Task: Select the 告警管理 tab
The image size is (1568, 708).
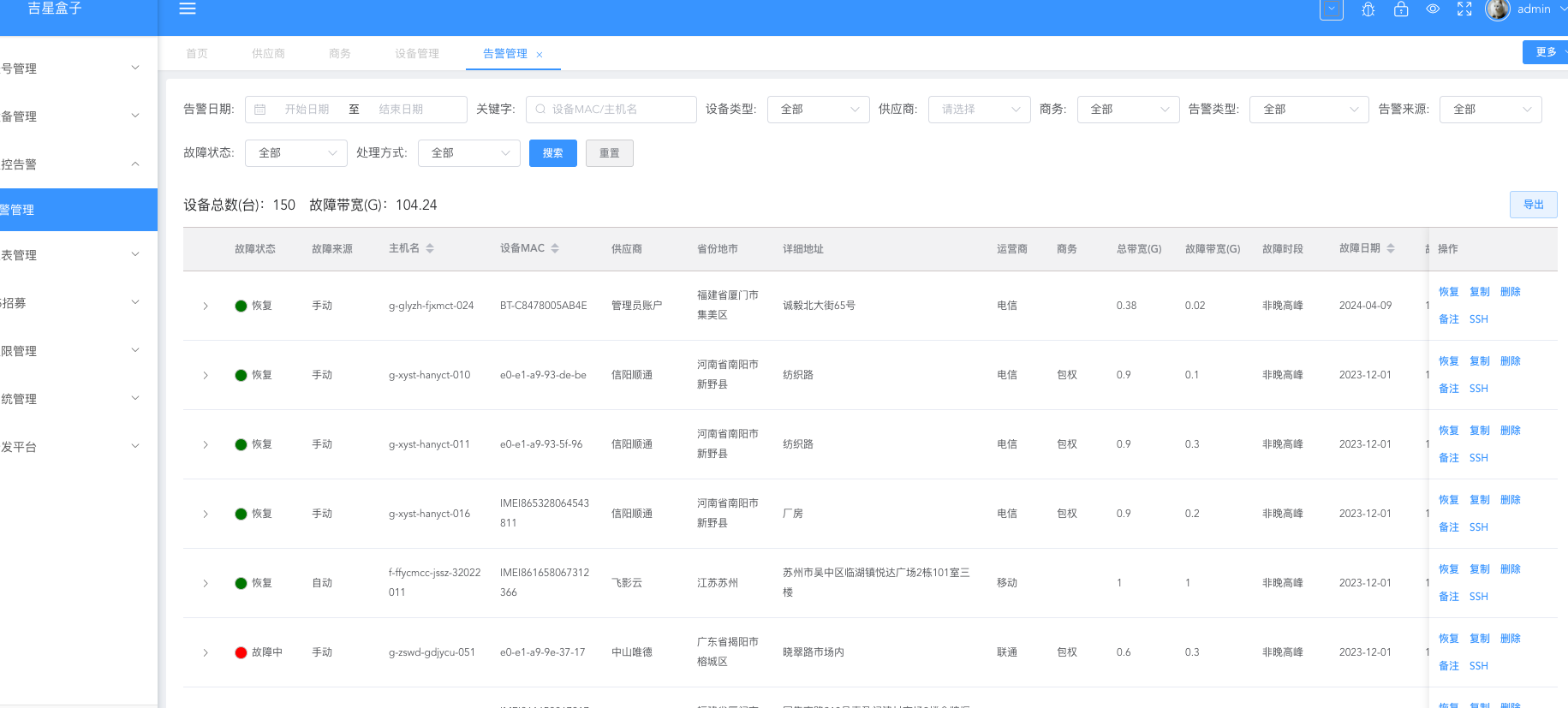Action: (505, 53)
